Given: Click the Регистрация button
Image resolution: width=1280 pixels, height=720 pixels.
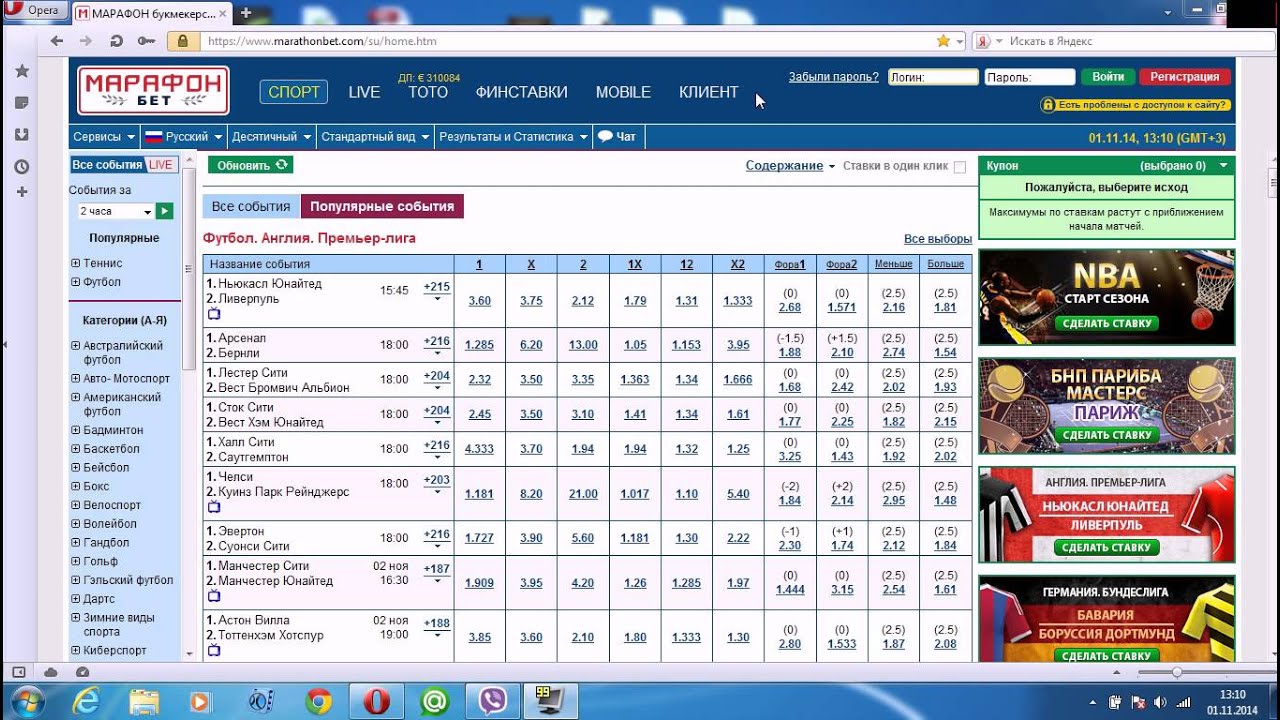Looking at the screenshot, I should 1185,77.
